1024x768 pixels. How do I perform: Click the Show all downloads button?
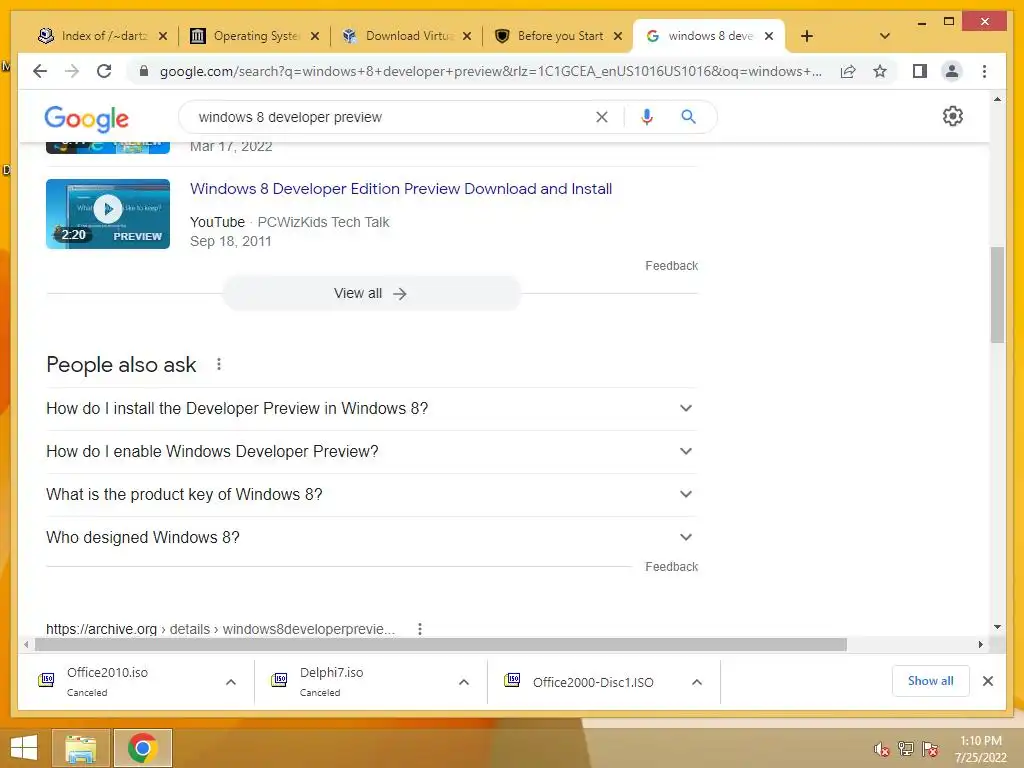point(930,681)
